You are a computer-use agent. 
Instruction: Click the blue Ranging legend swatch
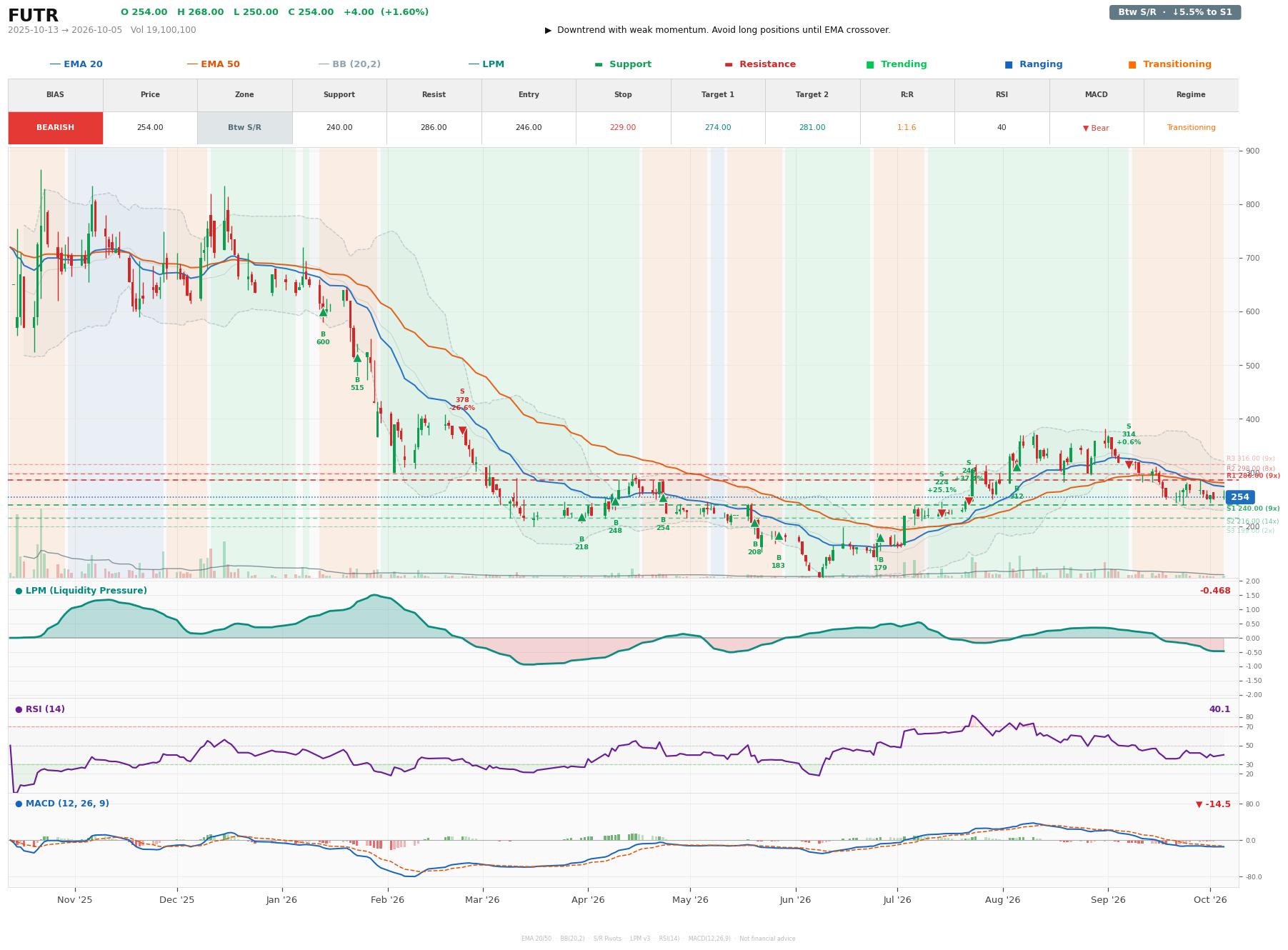(x=1009, y=64)
